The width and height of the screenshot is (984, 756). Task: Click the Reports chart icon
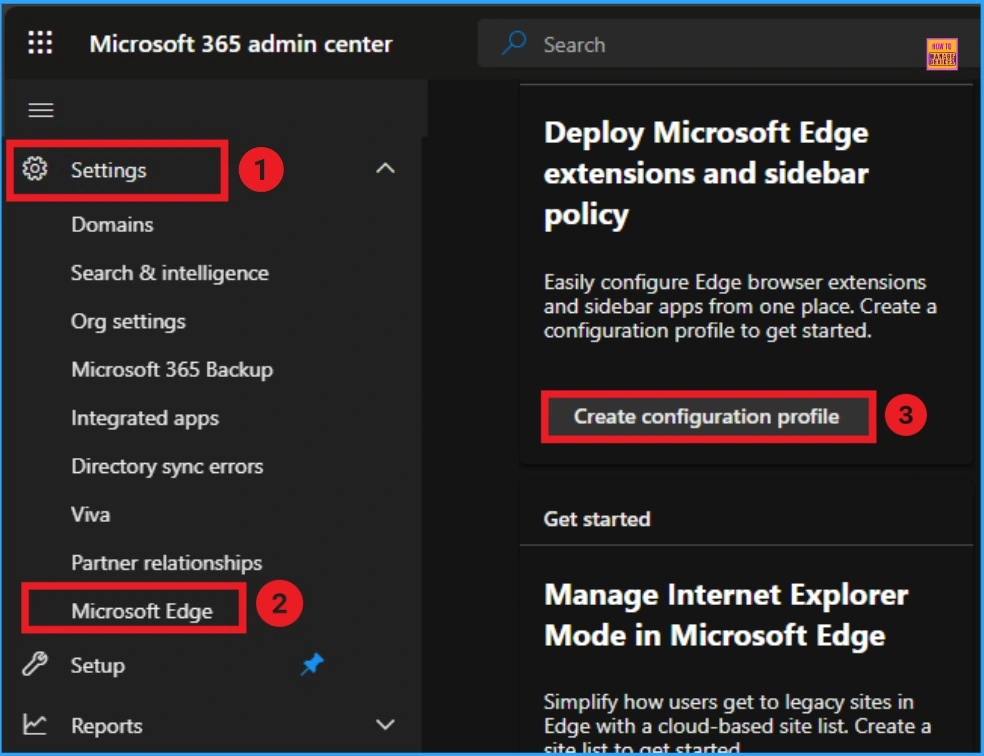(35, 725)
